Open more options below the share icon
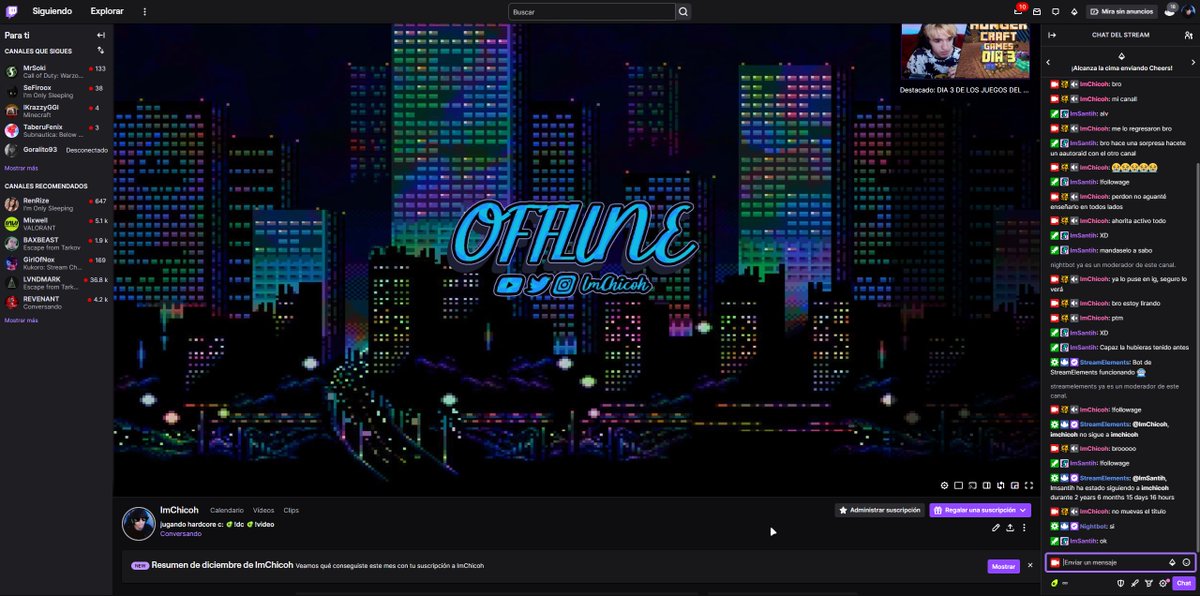The image size is (1200, 596). pos(1024,527)
